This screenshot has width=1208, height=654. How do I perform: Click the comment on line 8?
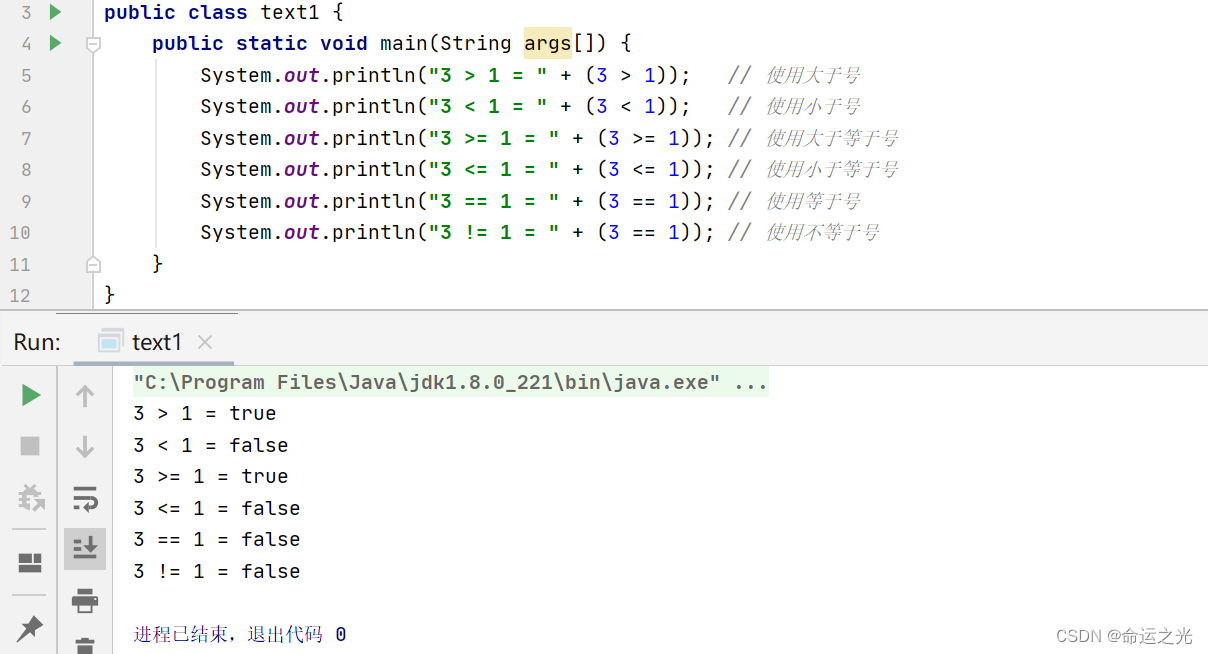pyautogui.click(x=813, y=169)
